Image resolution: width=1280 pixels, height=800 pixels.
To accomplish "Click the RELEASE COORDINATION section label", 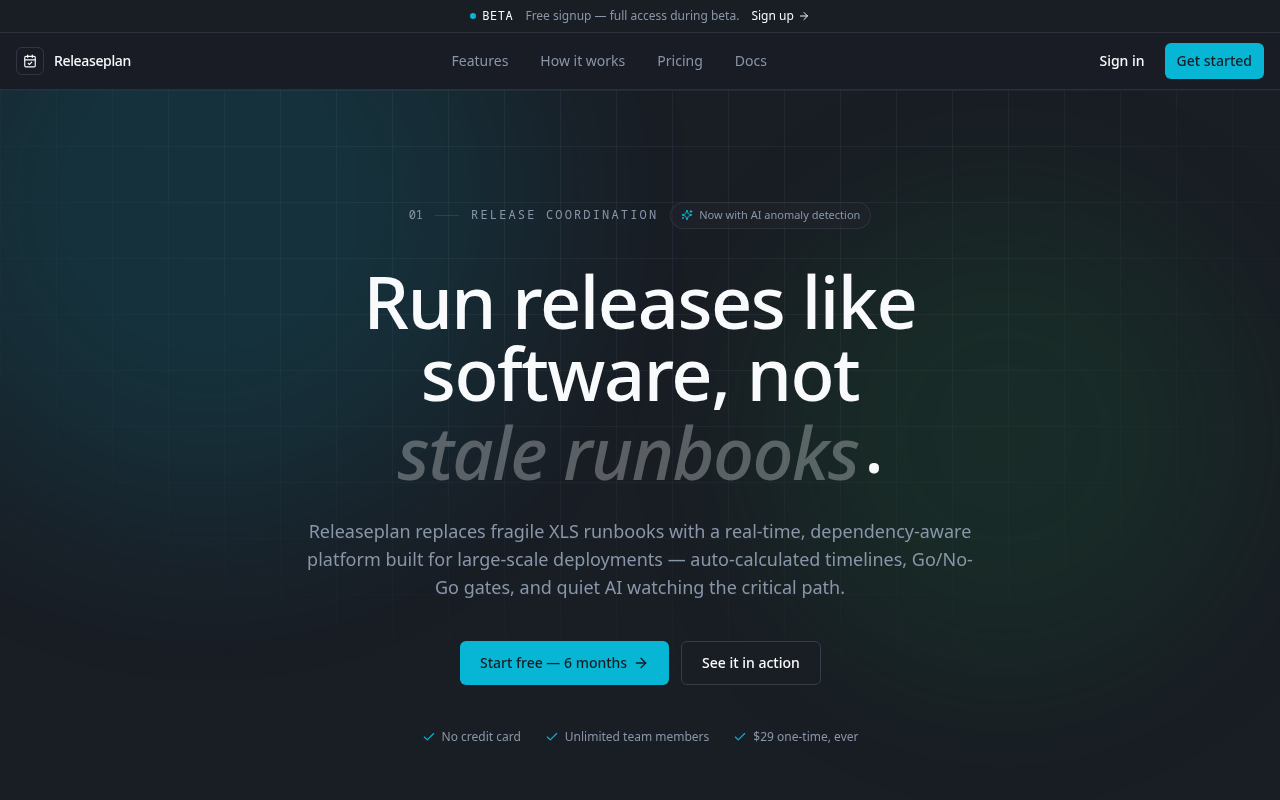I will pos(564,215).
